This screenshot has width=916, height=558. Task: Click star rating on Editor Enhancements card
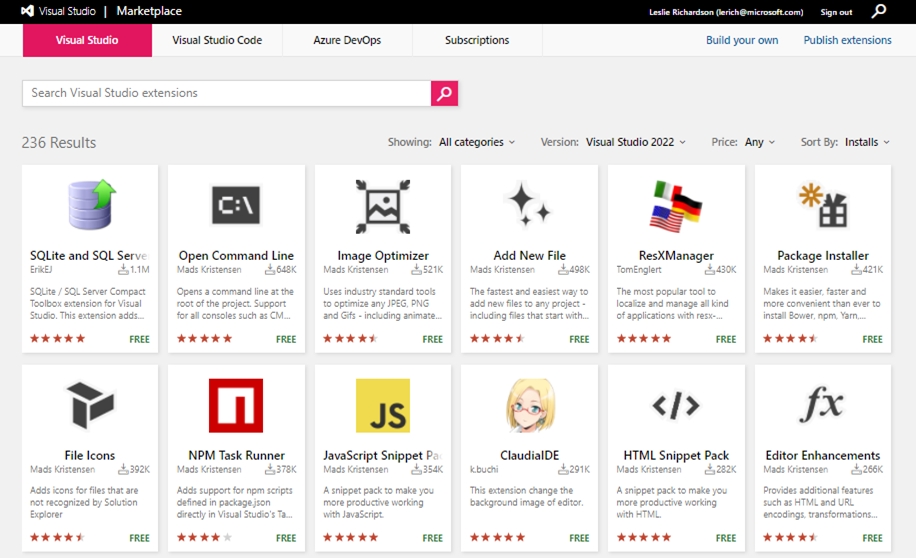tap(790, 538)
